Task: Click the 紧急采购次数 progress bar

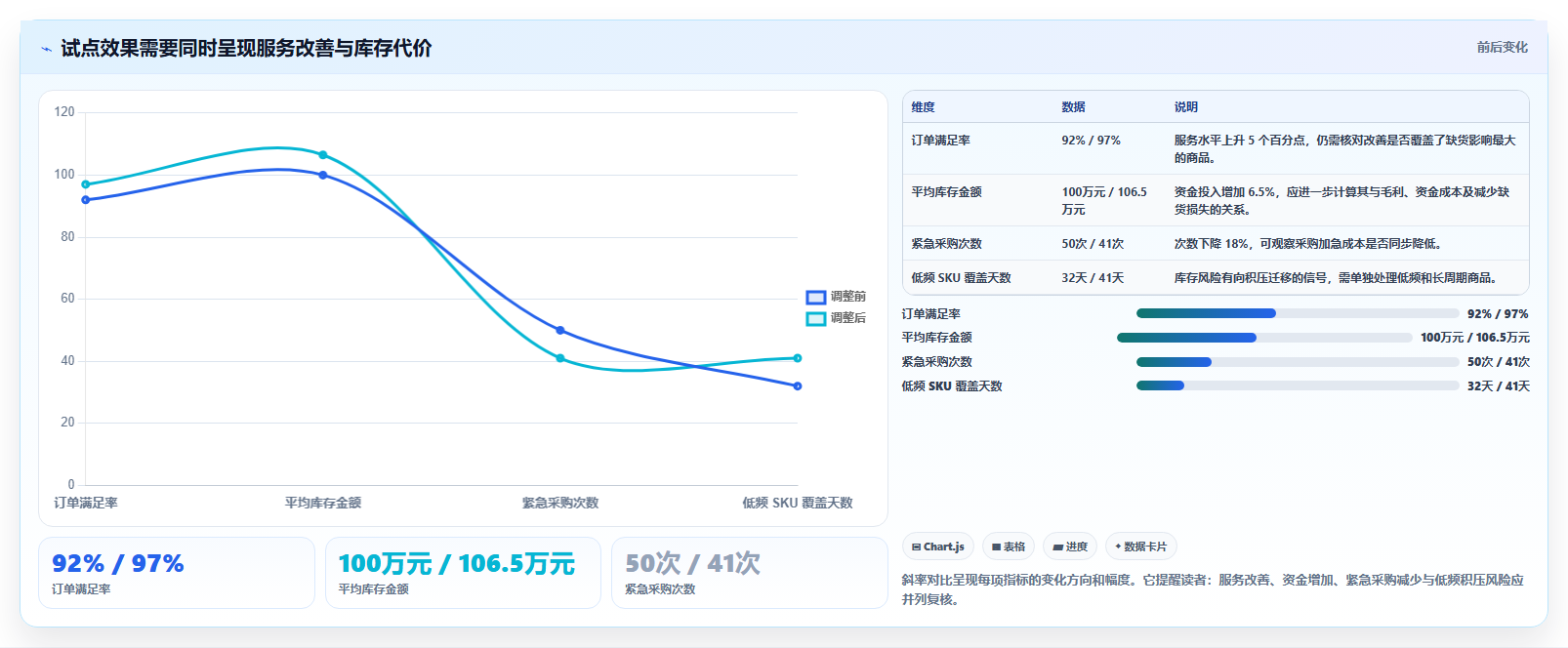Action: tap(1298, 362)
